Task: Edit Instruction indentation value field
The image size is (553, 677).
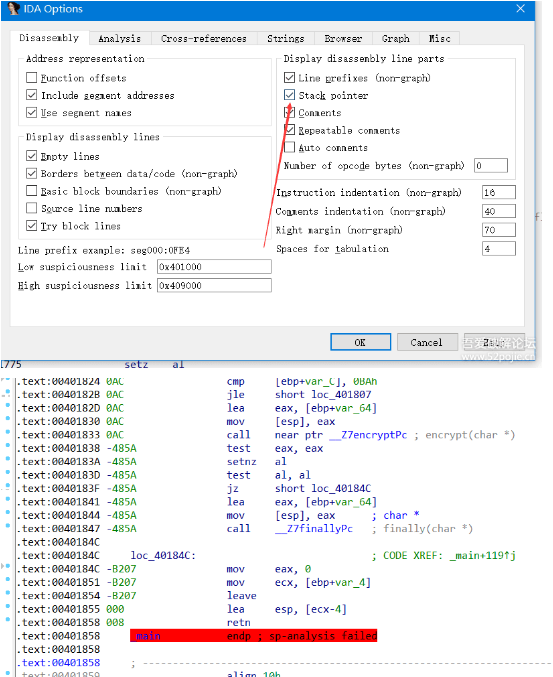Action: click(x=499, y=192)
